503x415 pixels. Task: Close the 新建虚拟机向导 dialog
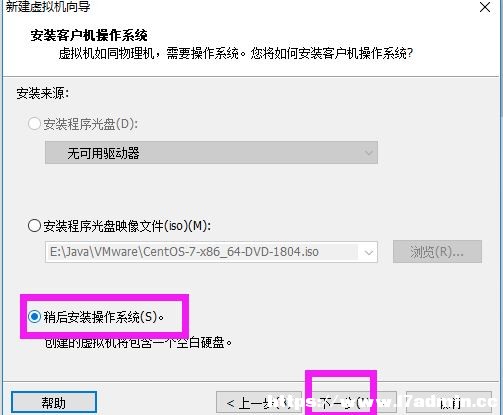pos(485,7)
